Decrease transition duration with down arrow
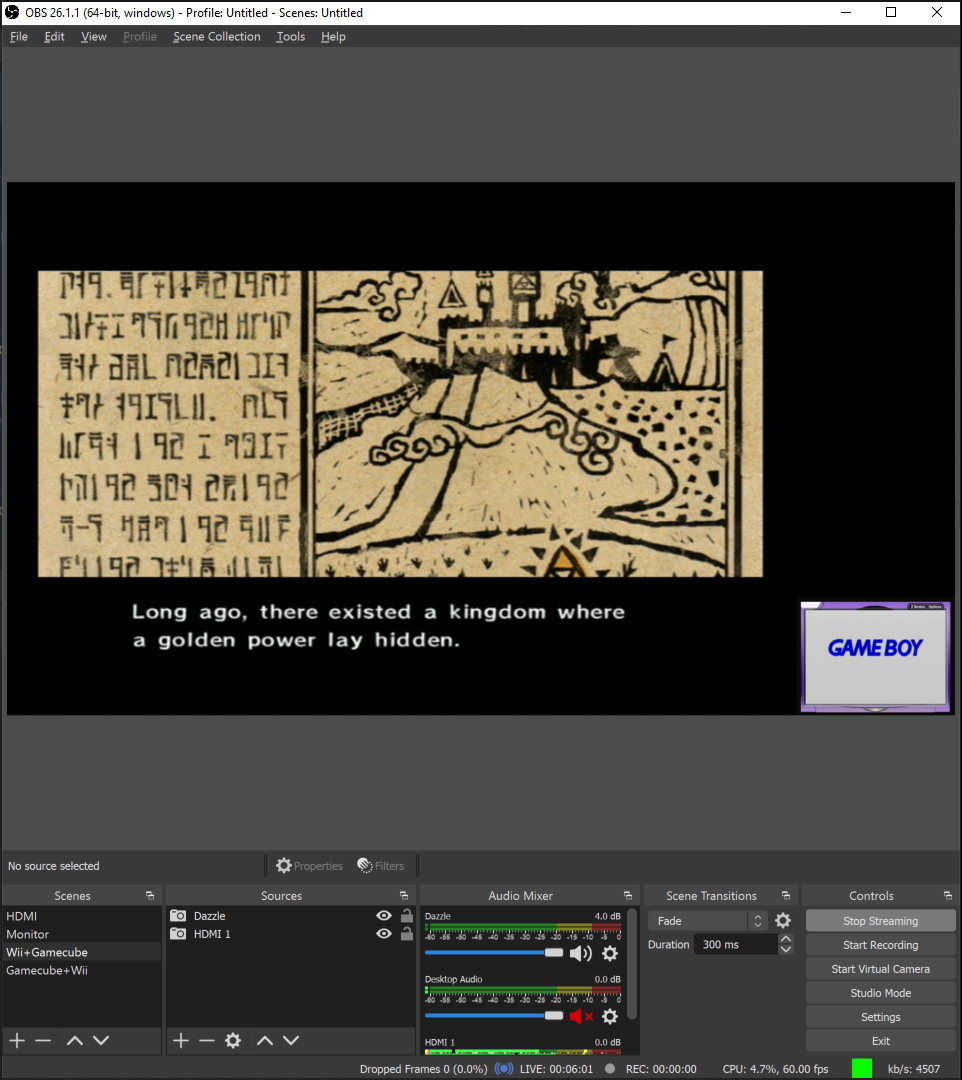 pos(786,950)
